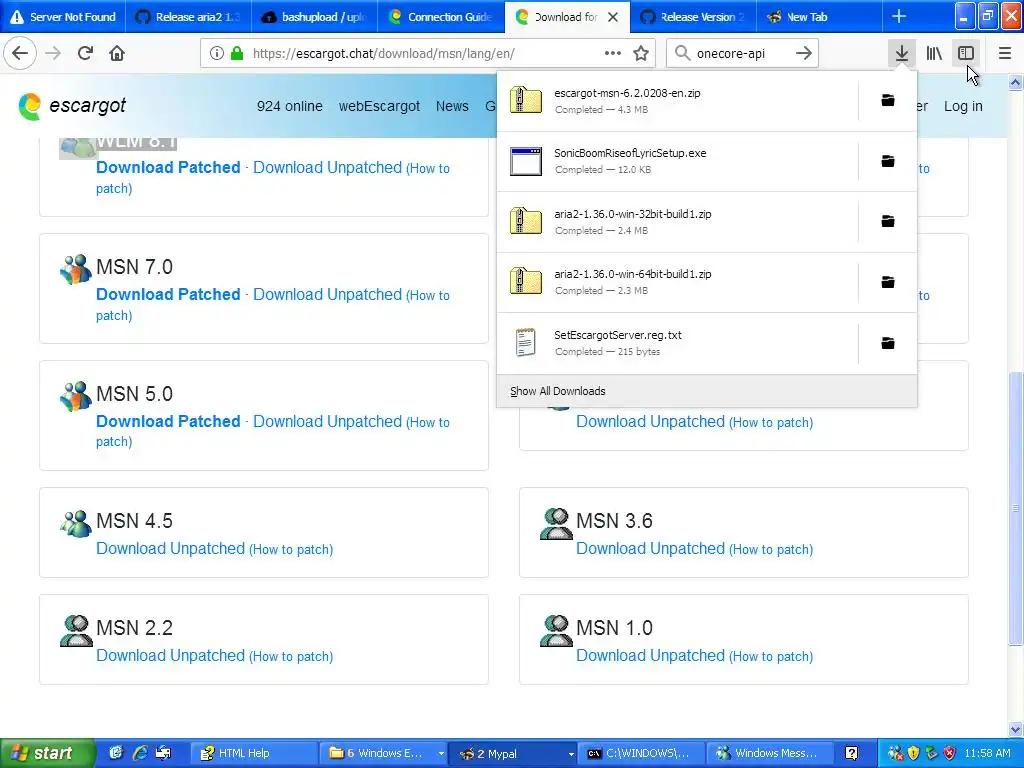Click the page vertical scrollbar thumb
Viewport: 1024px width, 768px height.
click(1015, 507)
